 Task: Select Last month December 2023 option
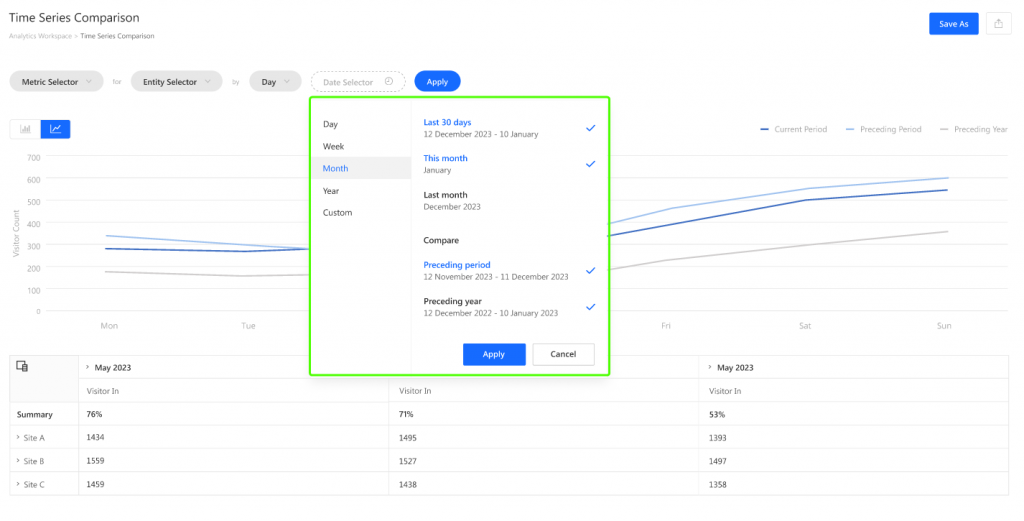click(x=452, y=200)
